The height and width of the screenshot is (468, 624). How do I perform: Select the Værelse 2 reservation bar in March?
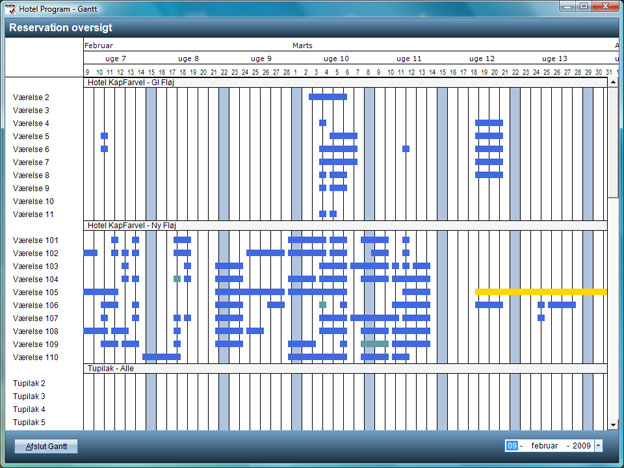tap(327, 97)
